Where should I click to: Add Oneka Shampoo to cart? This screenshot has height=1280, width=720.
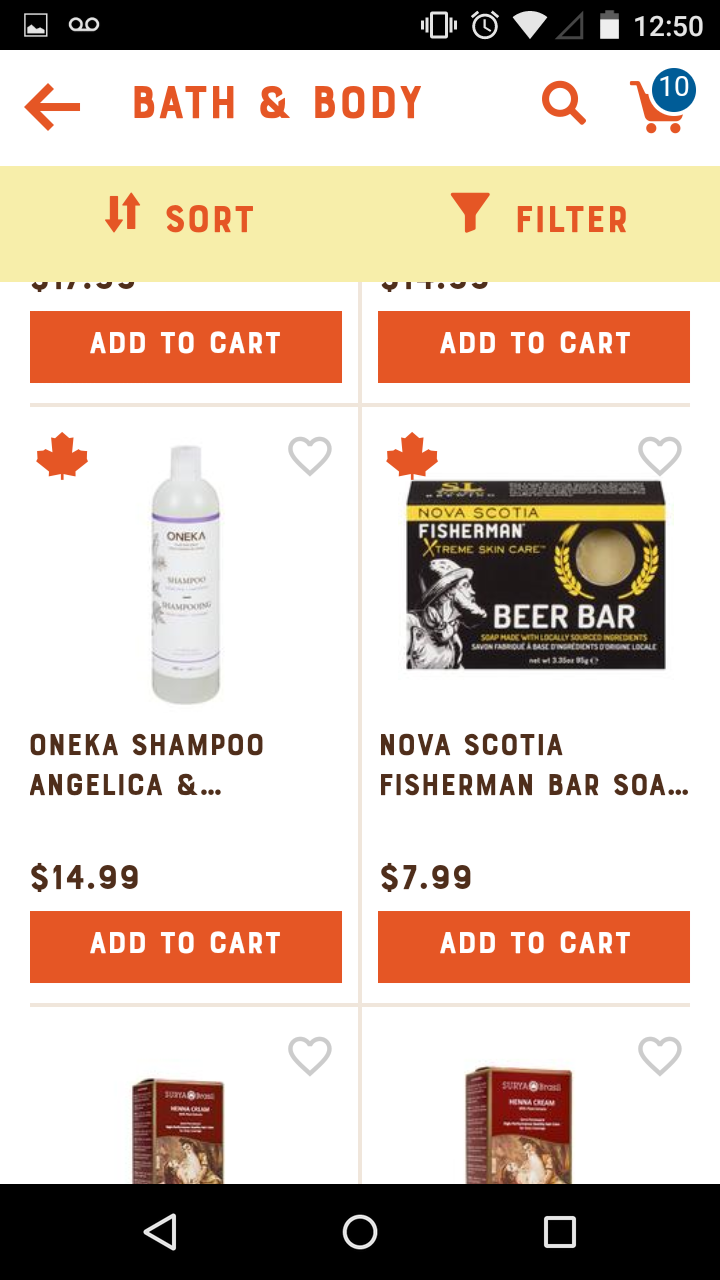(x=186, y=946)
